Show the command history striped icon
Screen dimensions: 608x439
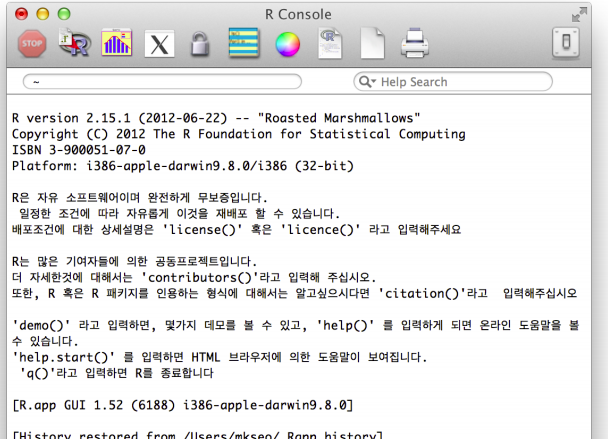[x=244, y=43]
